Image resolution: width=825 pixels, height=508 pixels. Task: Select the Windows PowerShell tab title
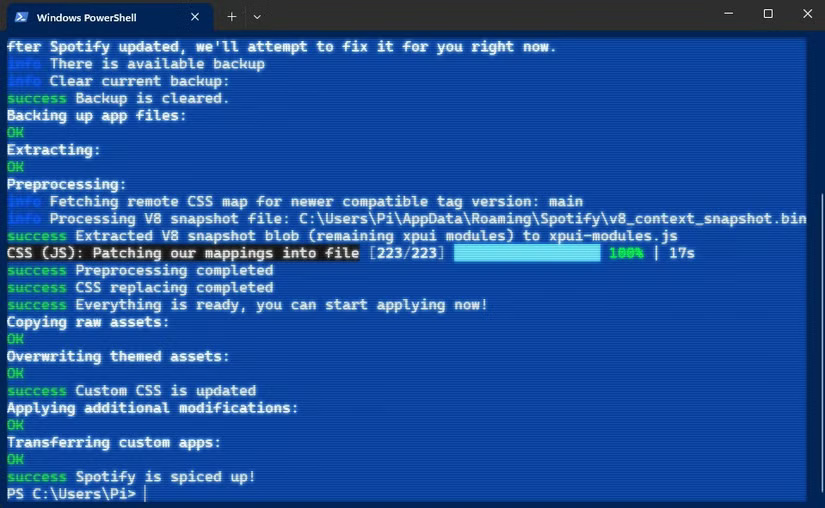coord(86,17)
